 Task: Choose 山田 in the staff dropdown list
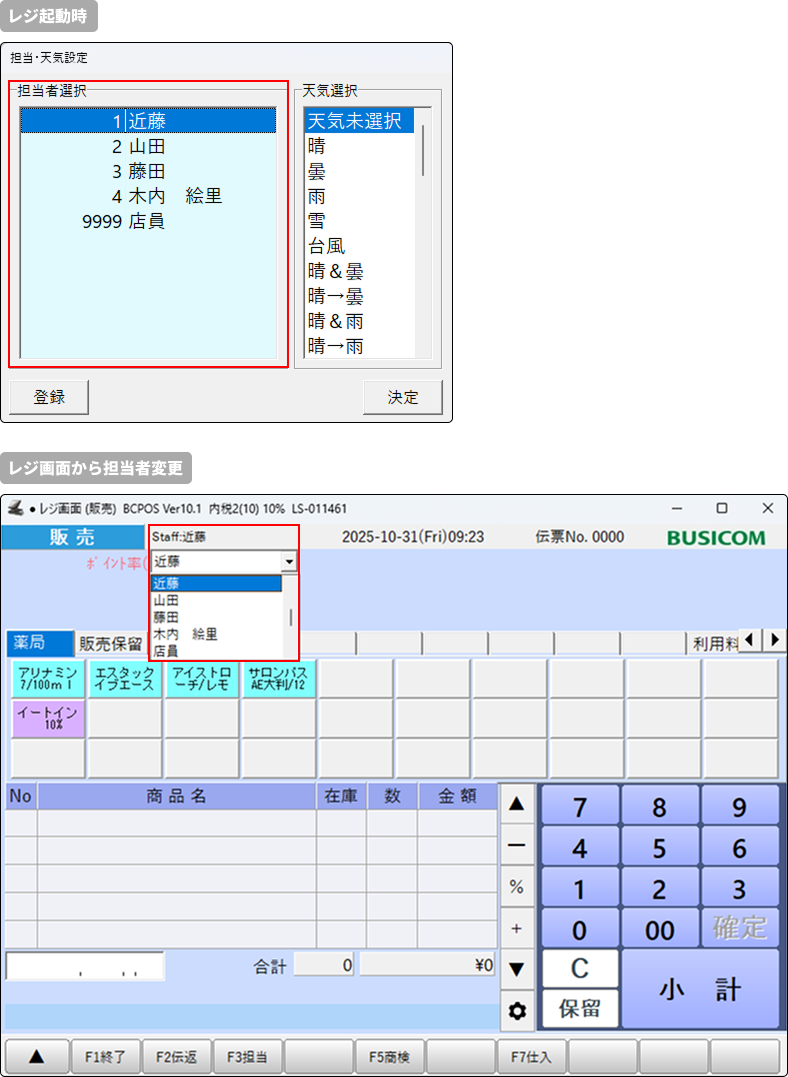[166, 600]
